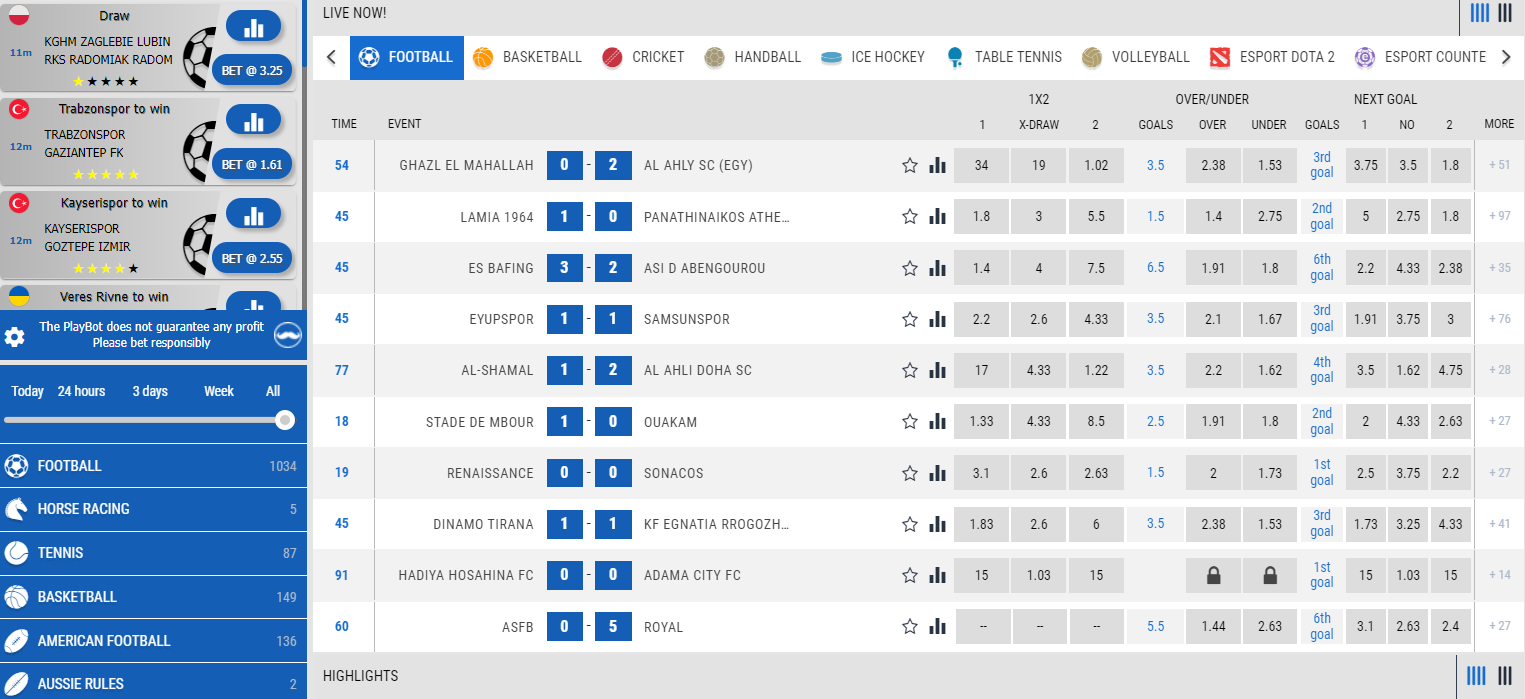Favorite the Renaissance vs Sonacos match
The width and height of the screenshot is (1525, 699).
pos(910,473)
